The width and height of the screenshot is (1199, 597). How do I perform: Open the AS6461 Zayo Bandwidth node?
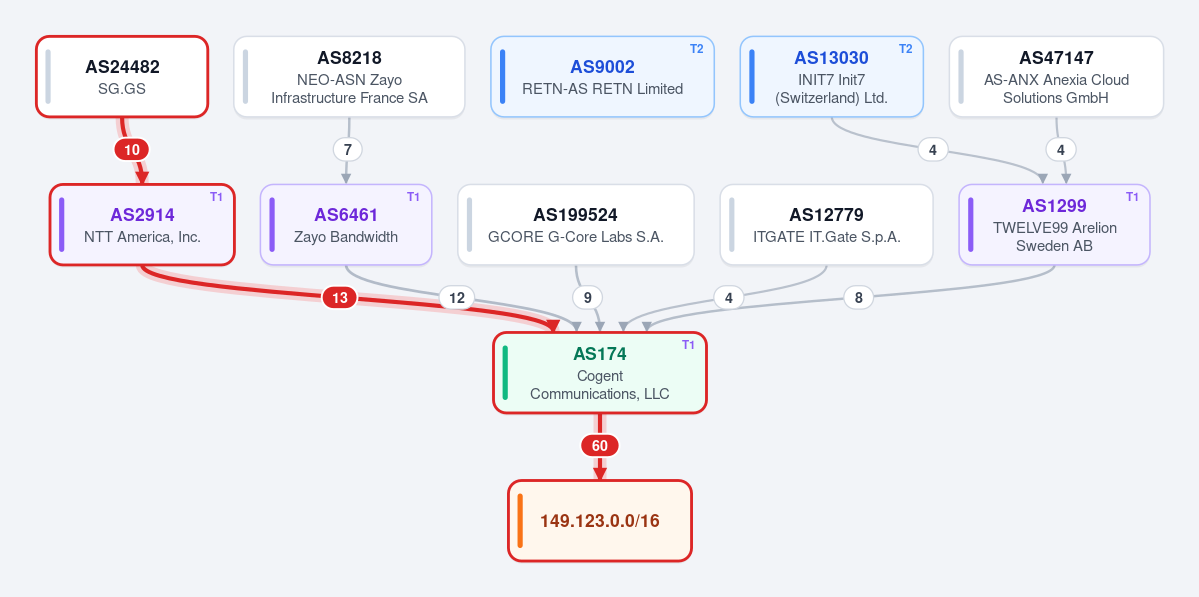[346, 225]
